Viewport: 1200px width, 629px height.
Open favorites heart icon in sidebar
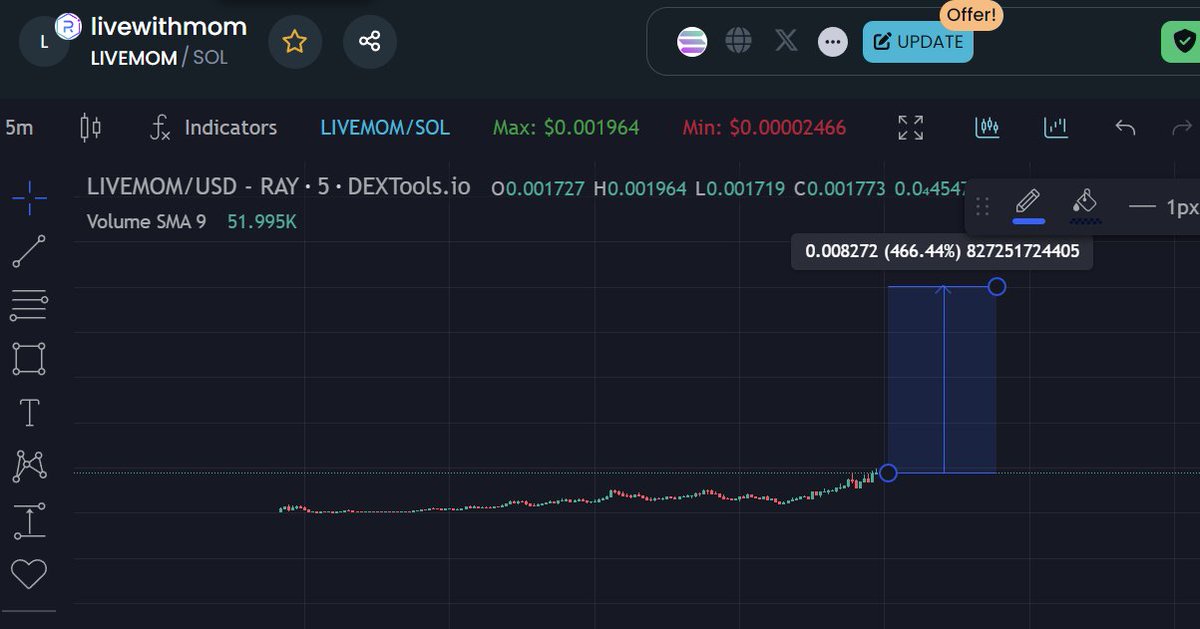pos(29,574)
